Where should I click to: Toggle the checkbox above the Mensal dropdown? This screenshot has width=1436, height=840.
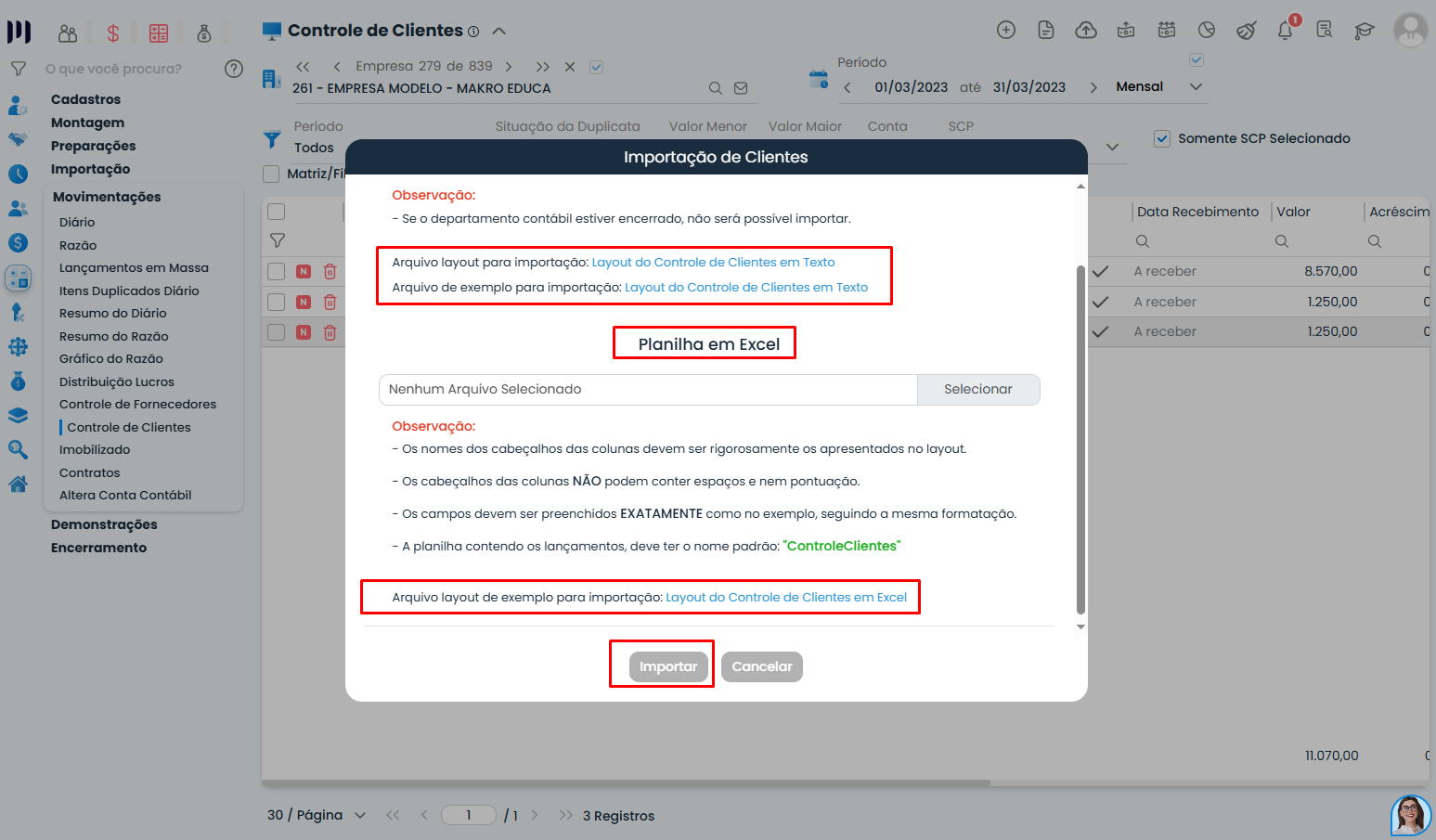coord(1197,59)
